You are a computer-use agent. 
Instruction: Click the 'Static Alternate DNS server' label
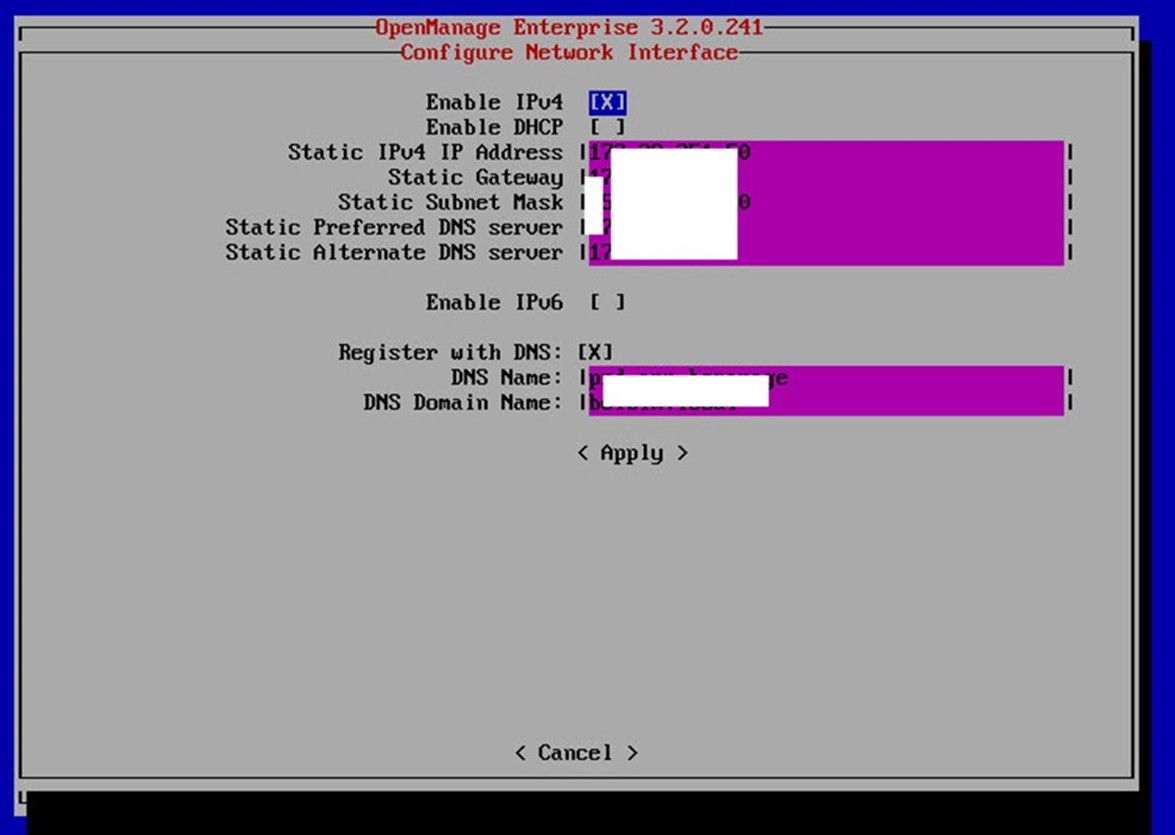394,253
